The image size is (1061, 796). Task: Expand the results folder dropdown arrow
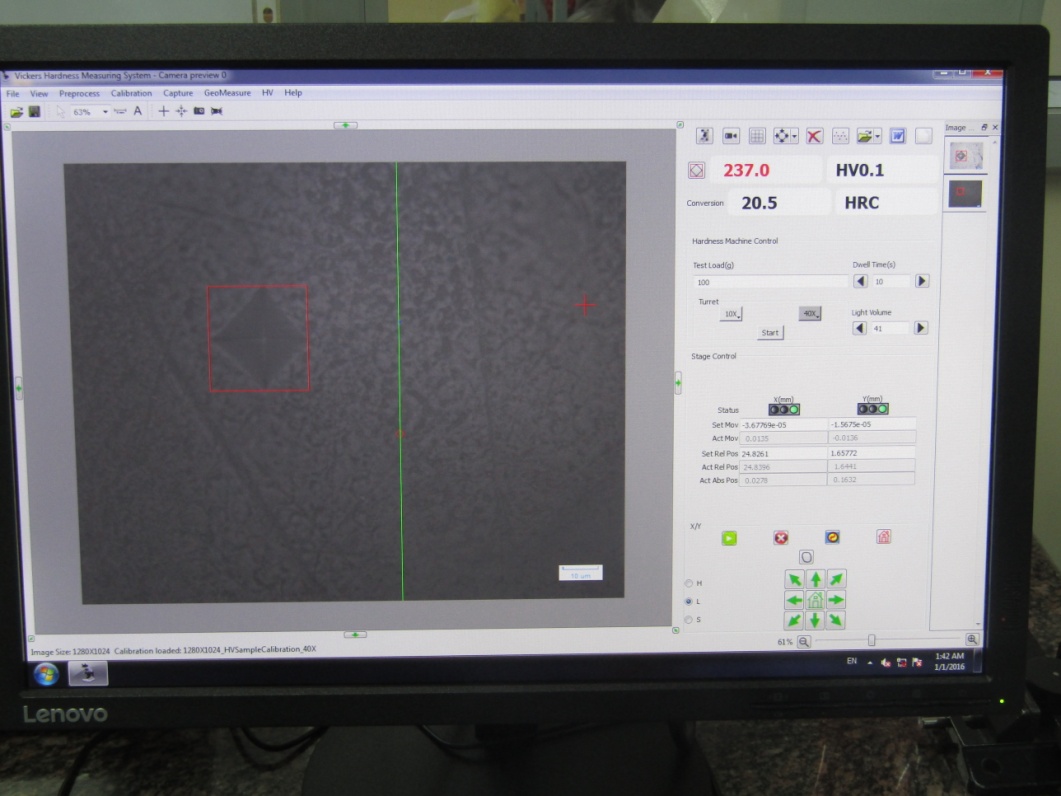click(x=877, y=137)
